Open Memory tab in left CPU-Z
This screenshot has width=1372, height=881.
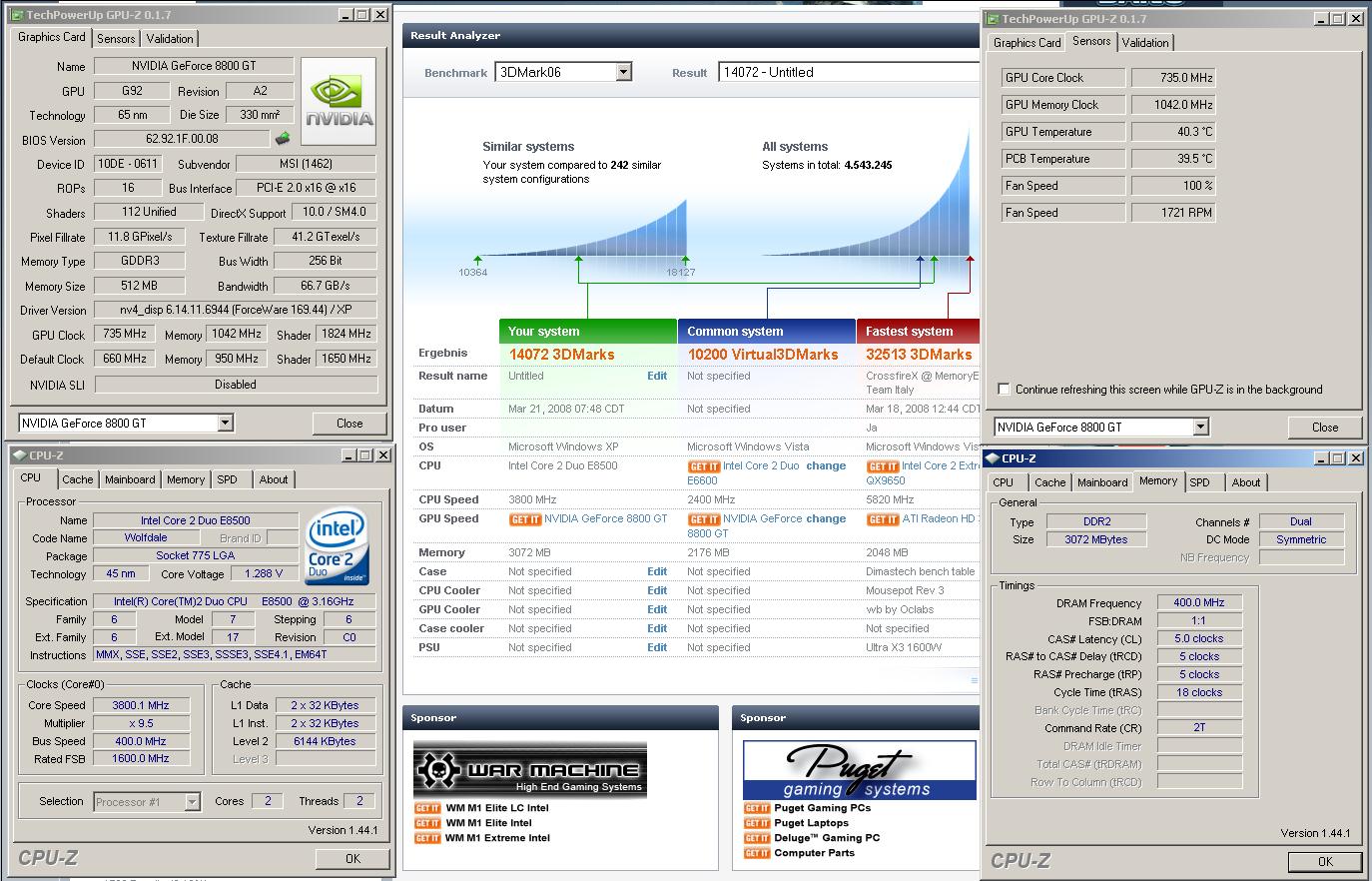coord(186,479)
